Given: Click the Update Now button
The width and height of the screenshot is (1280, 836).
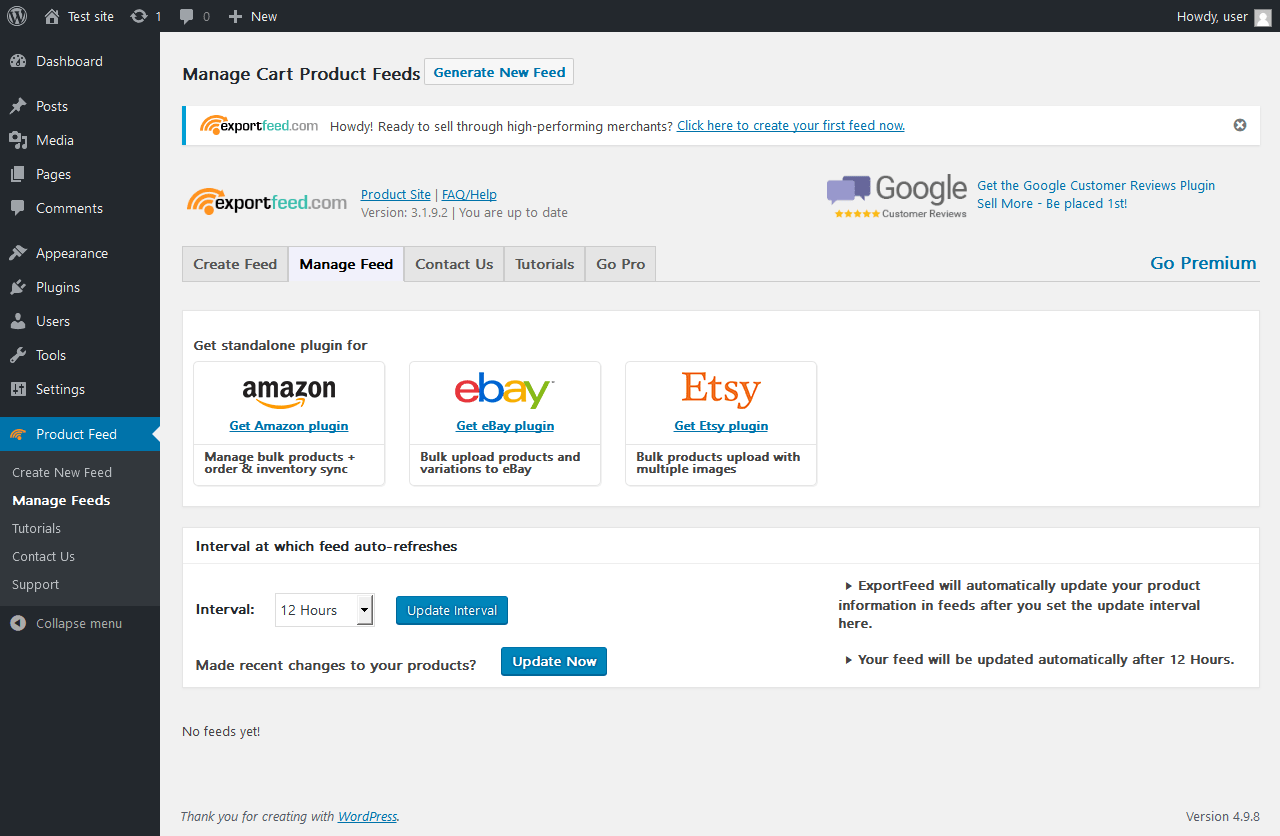Looking at the screenshot, I should pos(554,661).
